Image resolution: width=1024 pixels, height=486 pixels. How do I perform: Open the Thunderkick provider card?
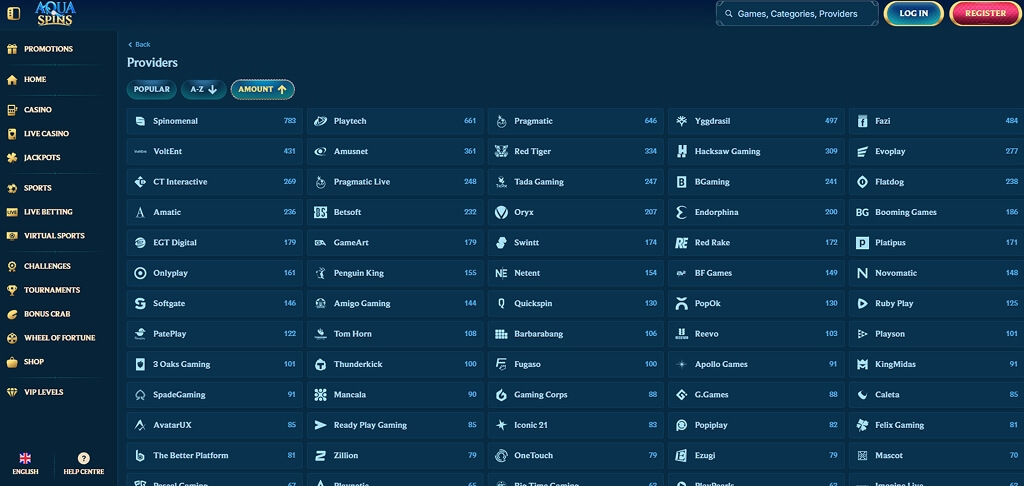395,364
